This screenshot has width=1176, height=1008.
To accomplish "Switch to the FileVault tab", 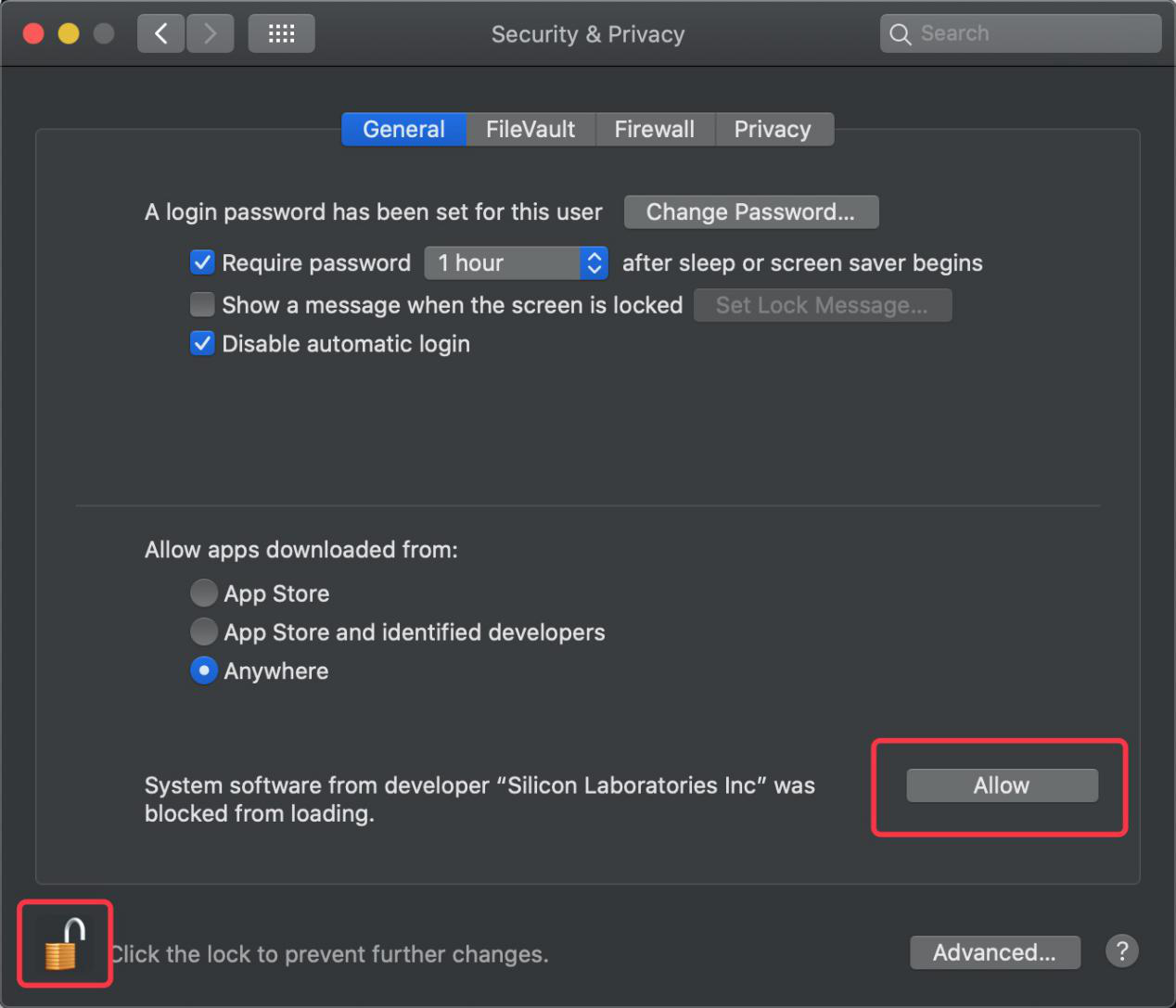I will point(530,129).
